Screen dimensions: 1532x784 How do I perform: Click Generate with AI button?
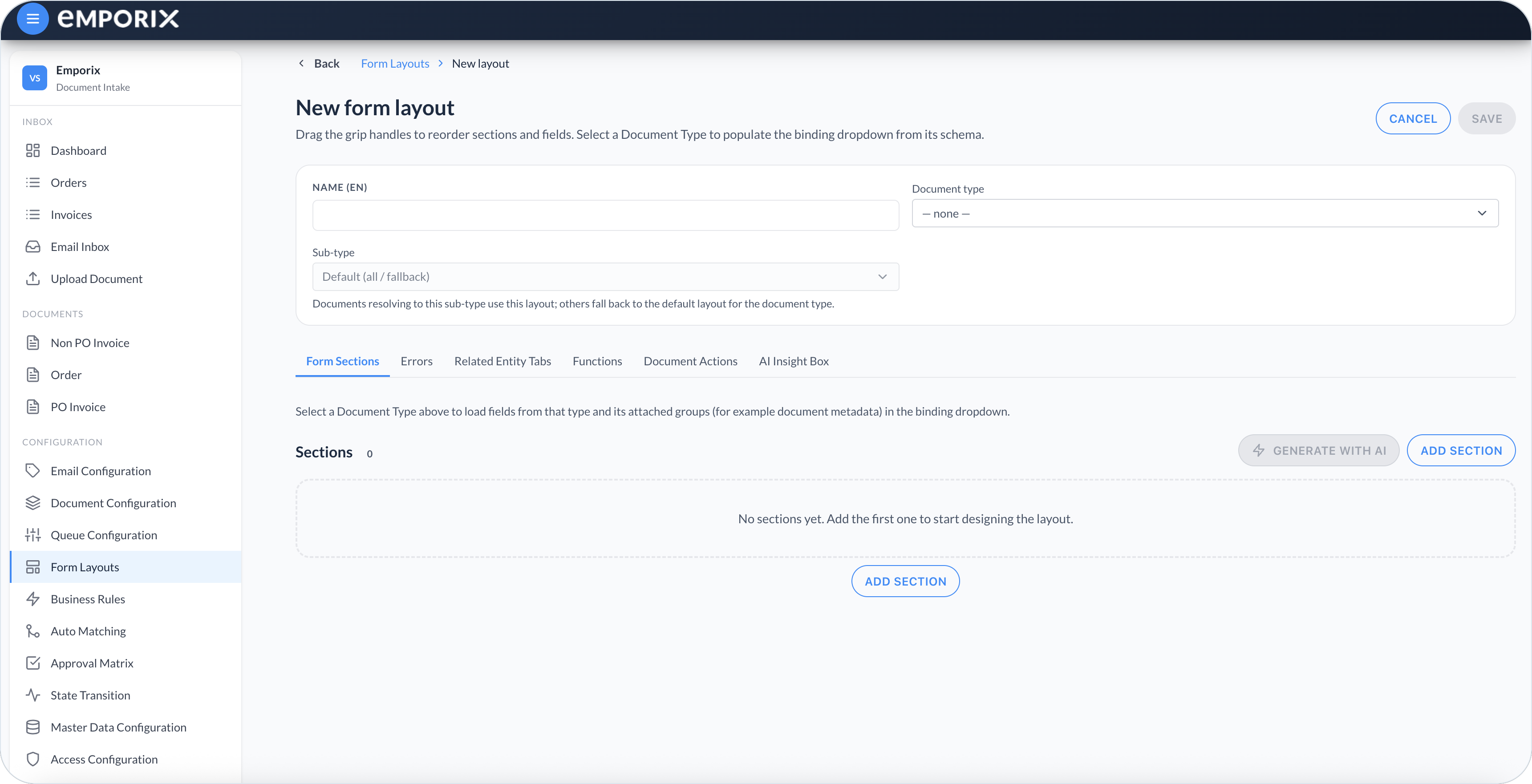(x=1318, y=451)
